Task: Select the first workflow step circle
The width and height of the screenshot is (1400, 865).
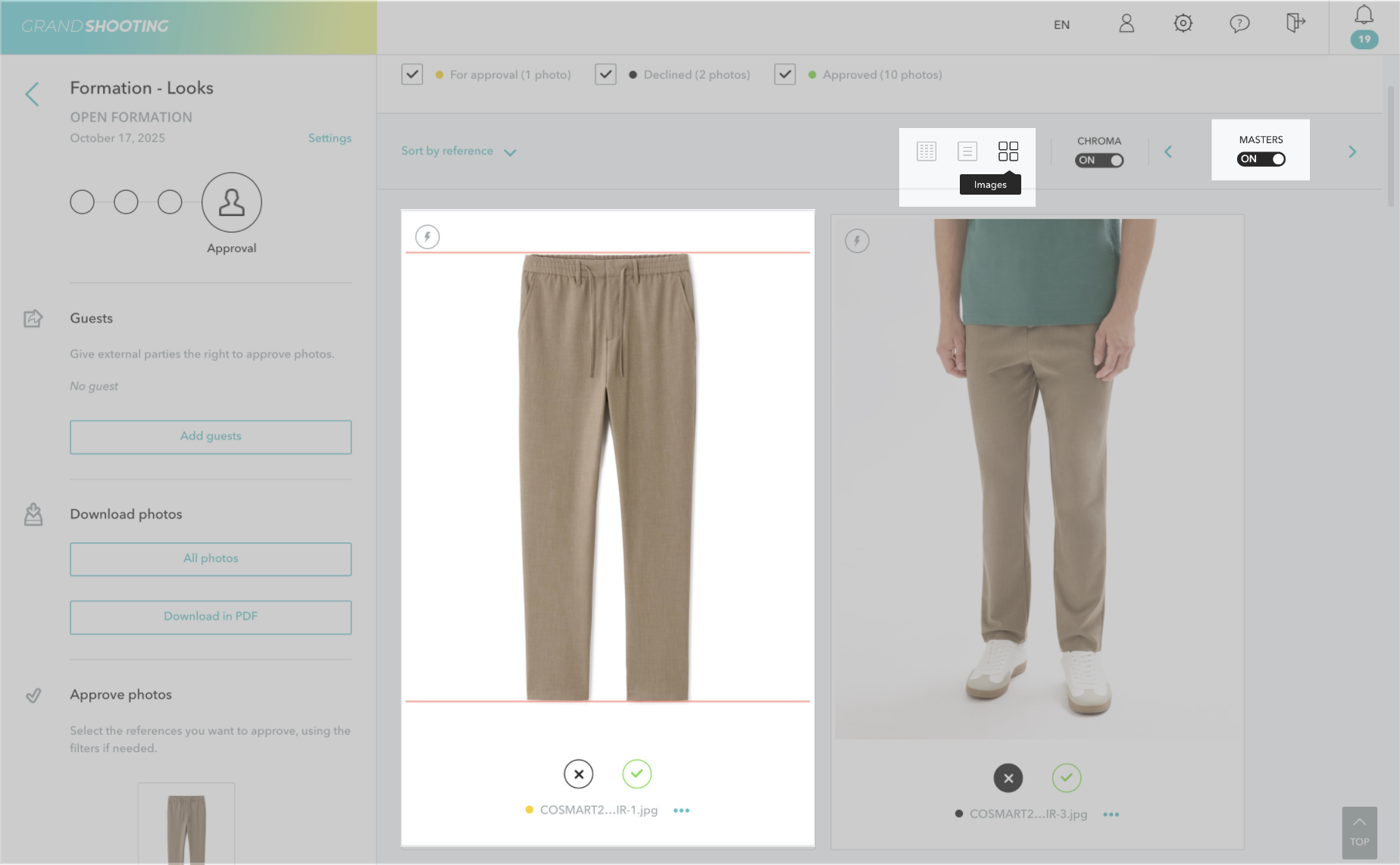Action: [x=82, y=202]
